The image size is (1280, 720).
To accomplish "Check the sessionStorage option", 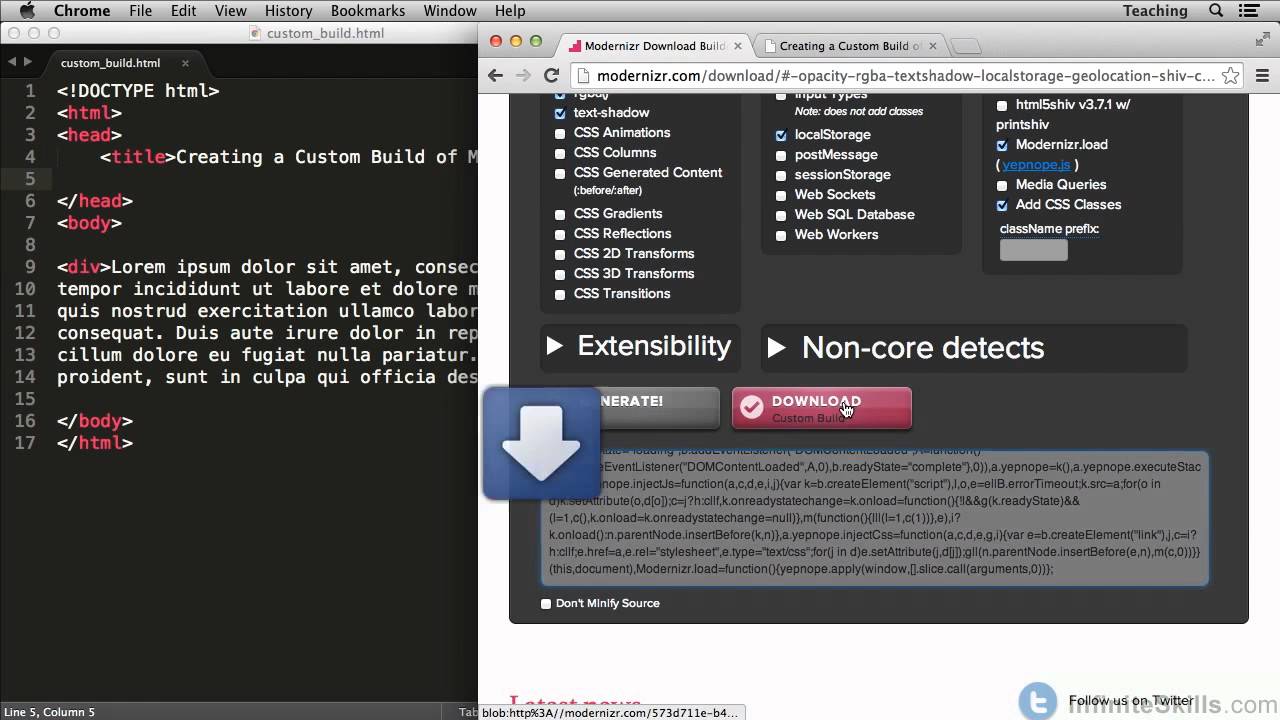I will 781,175.
